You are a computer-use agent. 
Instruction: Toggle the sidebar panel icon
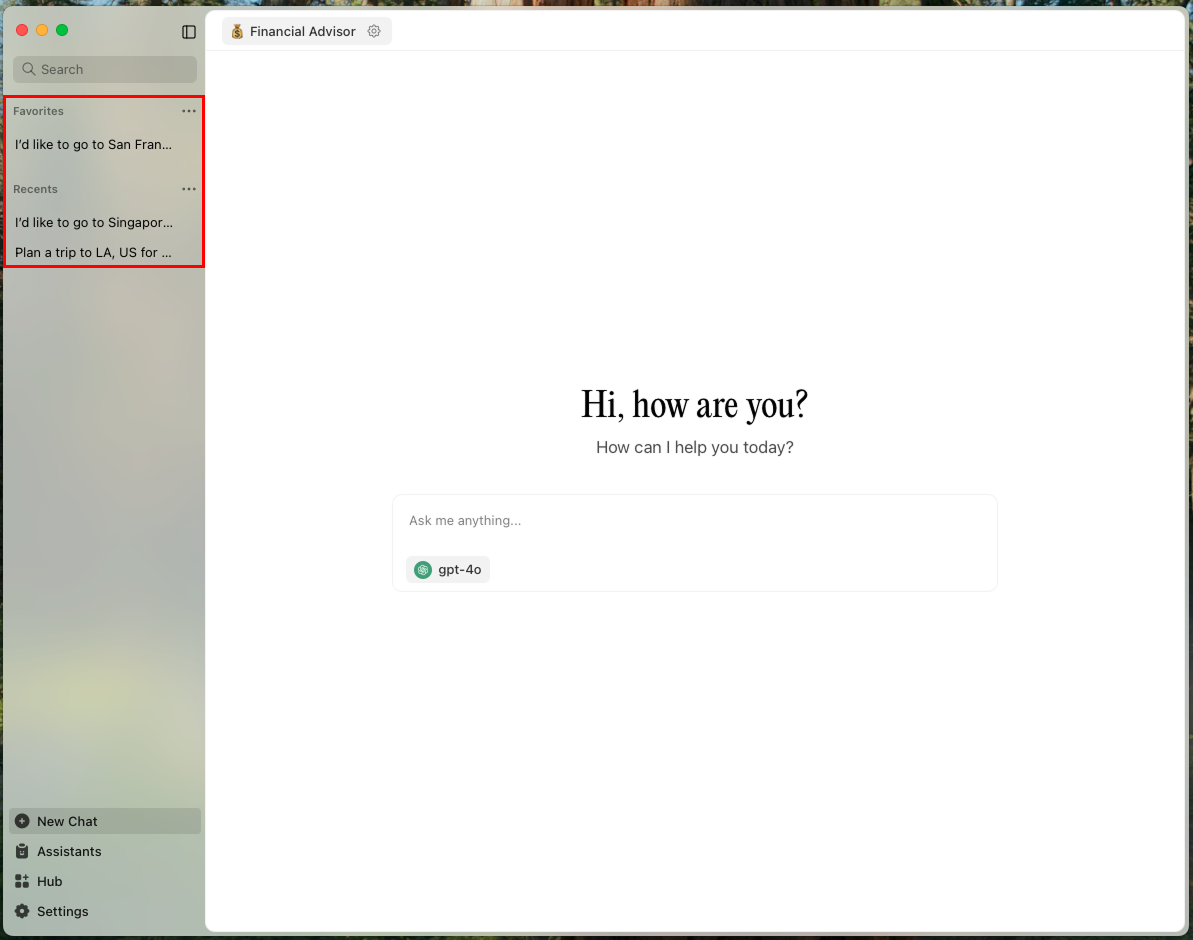(x=189, y=32)
